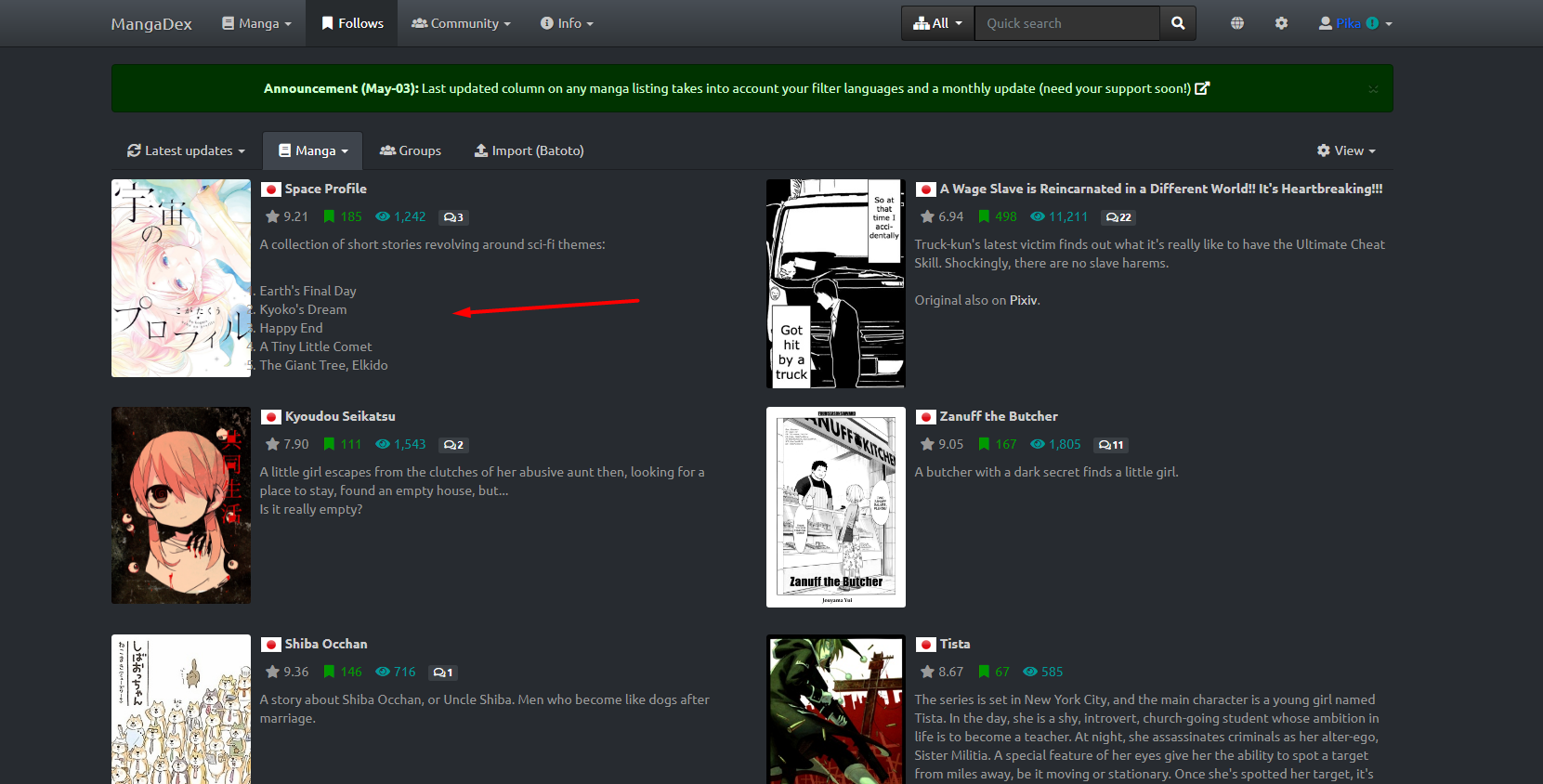
Task: Click into the Quick search field
Action: pos(1066,23)
